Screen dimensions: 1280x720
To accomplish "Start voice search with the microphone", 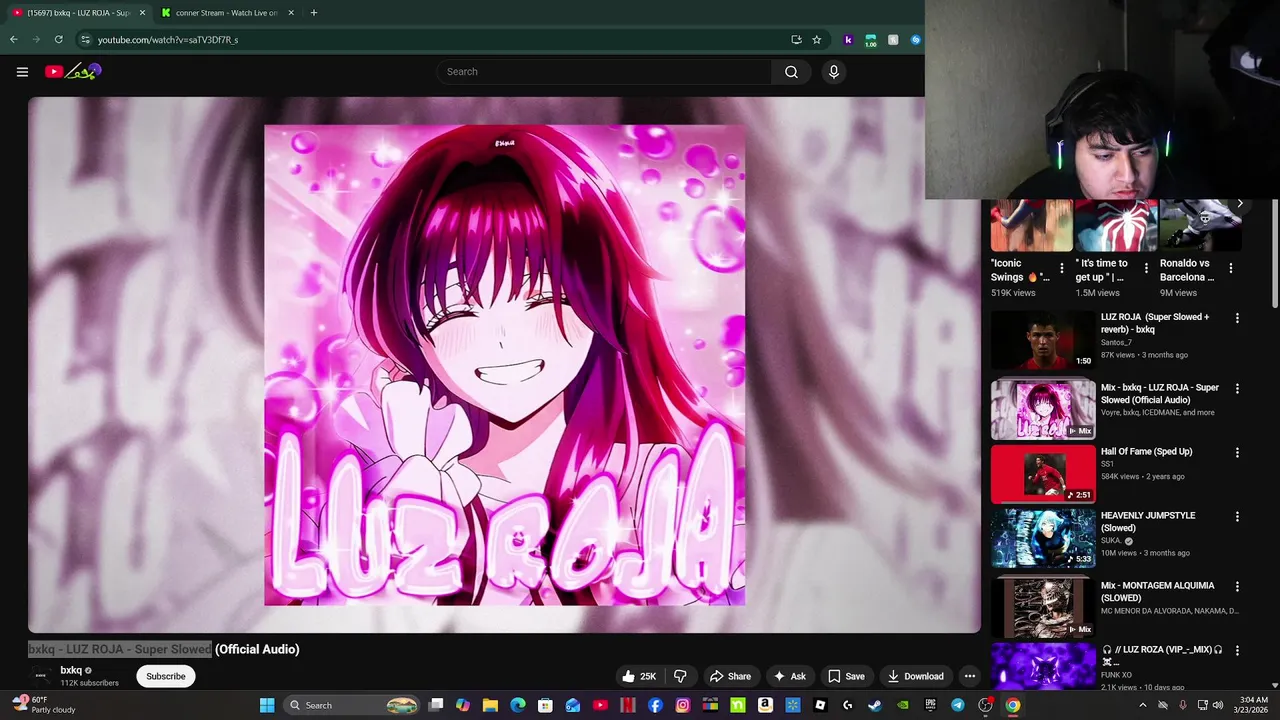I will (833, 72).
